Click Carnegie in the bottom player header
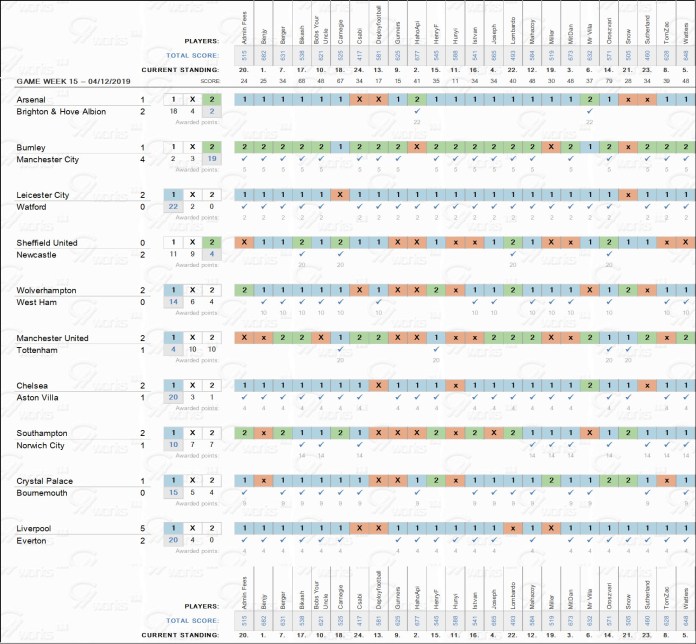 (340, 595)
